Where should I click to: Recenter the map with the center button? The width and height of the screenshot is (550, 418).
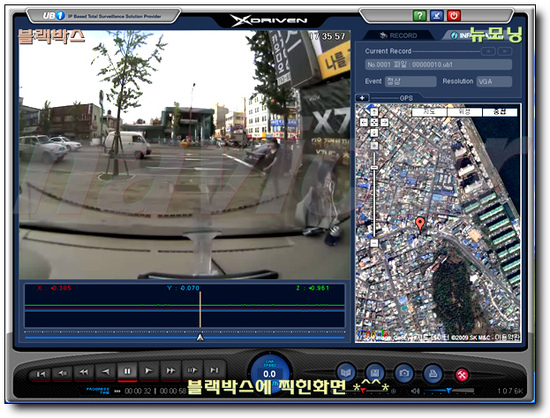click(374, 122)
